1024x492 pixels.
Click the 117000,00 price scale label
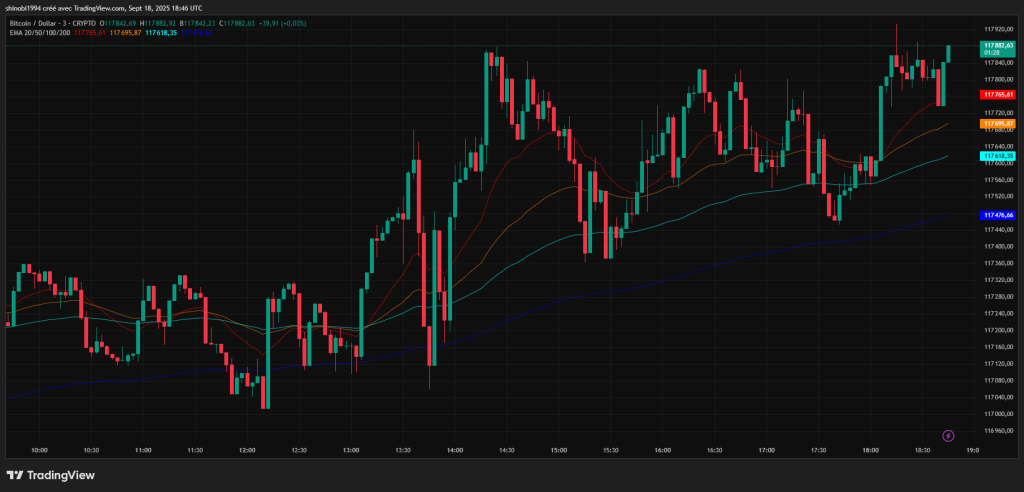(x=997, y=413)
